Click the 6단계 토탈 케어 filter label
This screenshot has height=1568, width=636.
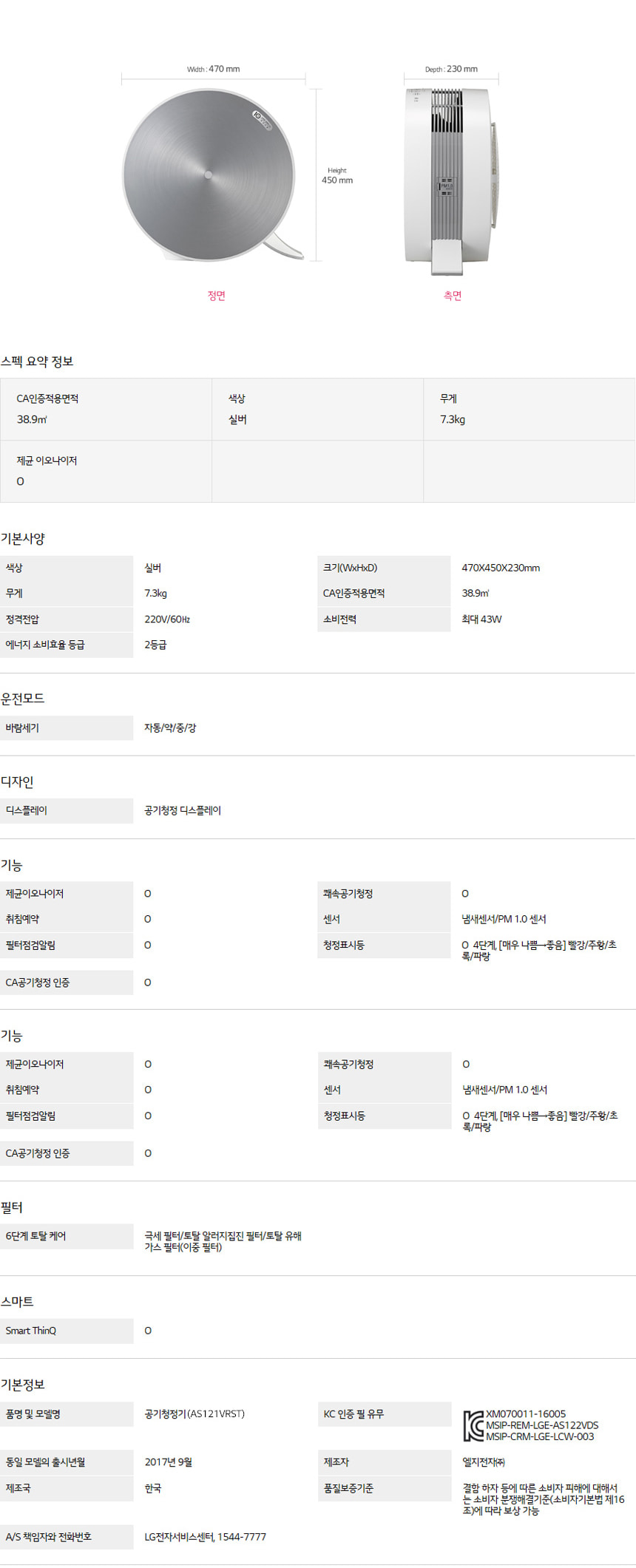coord(36,1236)
